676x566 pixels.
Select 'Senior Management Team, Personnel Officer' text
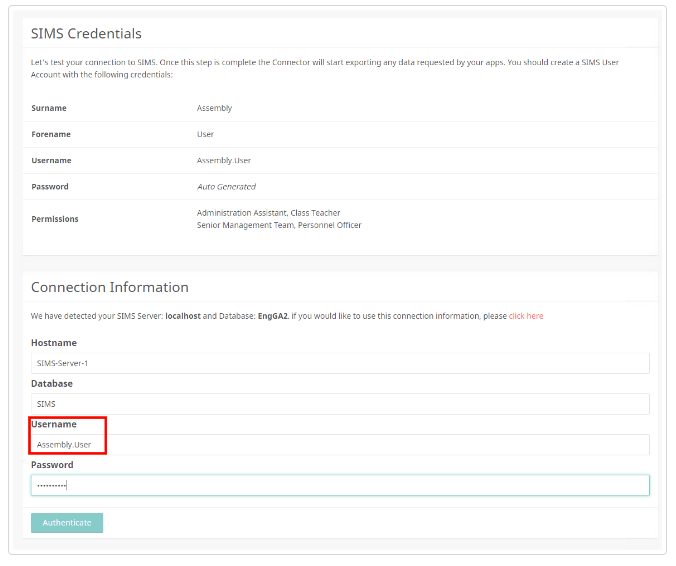[x=279, y=225]
